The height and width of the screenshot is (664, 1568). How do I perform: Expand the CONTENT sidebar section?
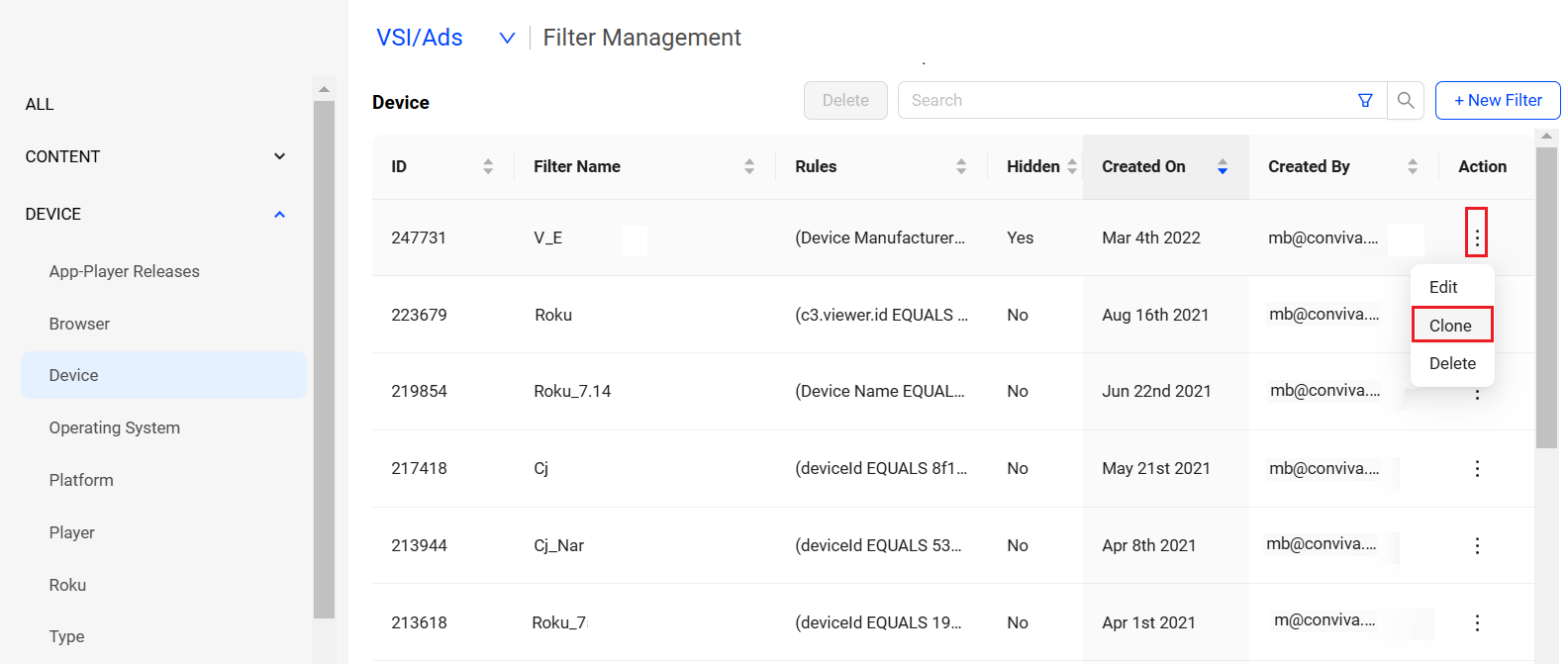280,156
